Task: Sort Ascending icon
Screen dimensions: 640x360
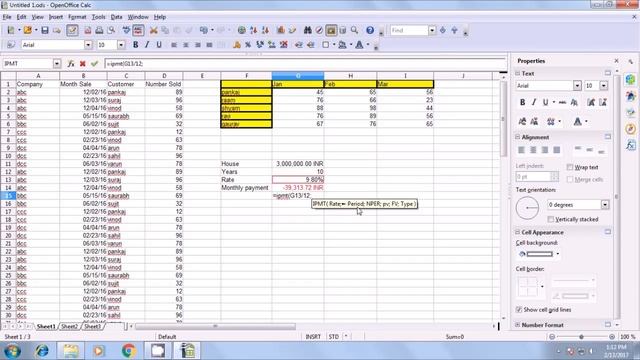Action: pyautogui.click(x=253, y=31)
